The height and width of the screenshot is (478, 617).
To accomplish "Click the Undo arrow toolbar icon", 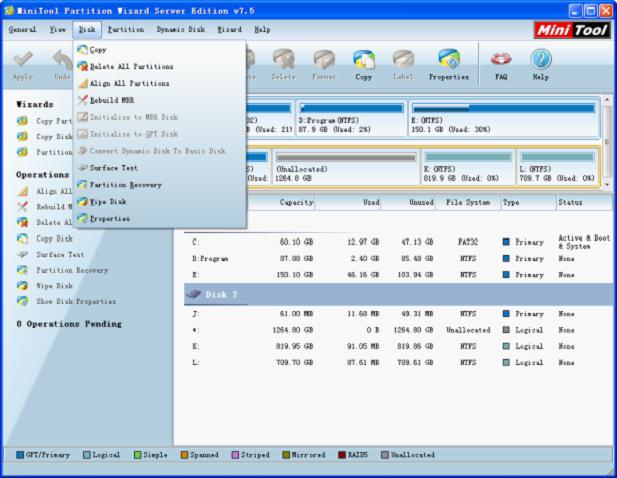I will point(63,59).
